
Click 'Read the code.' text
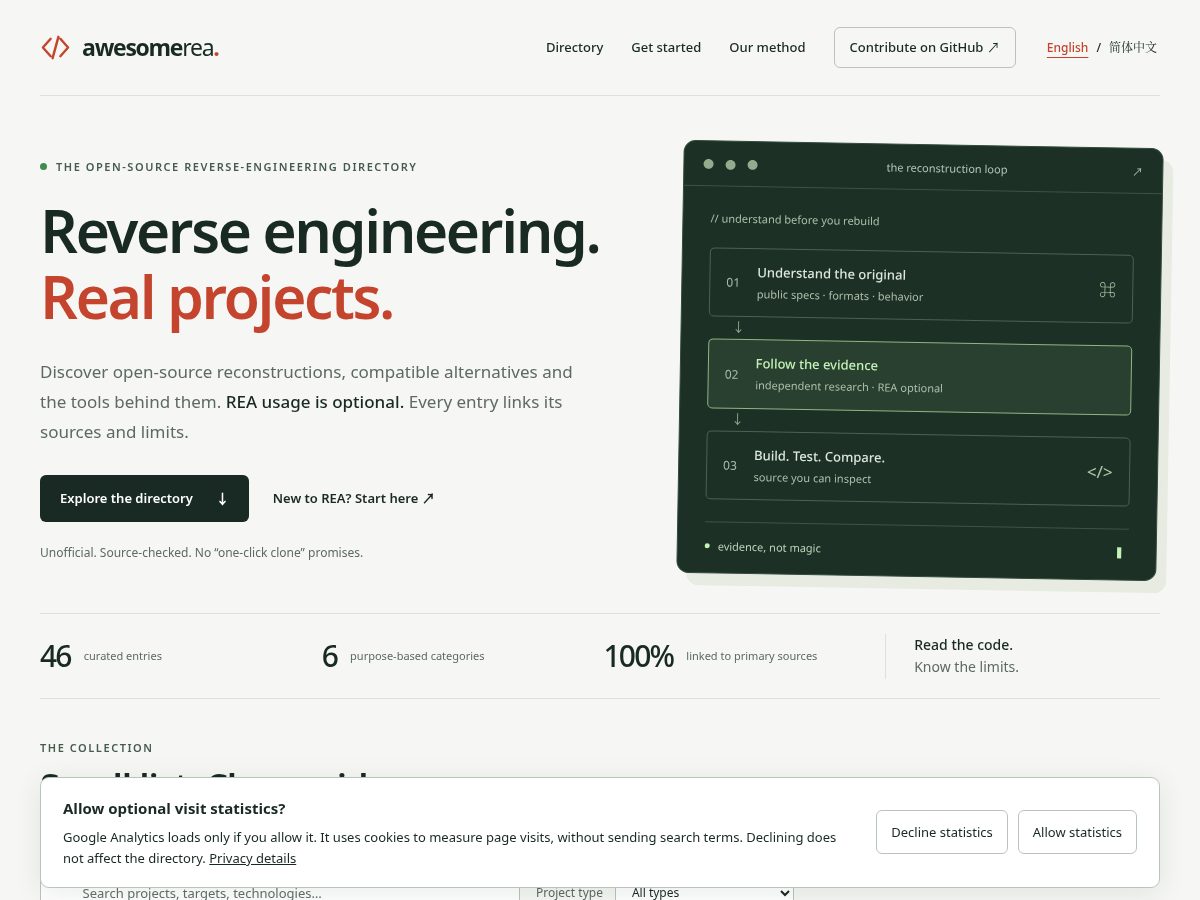(963, 645)
